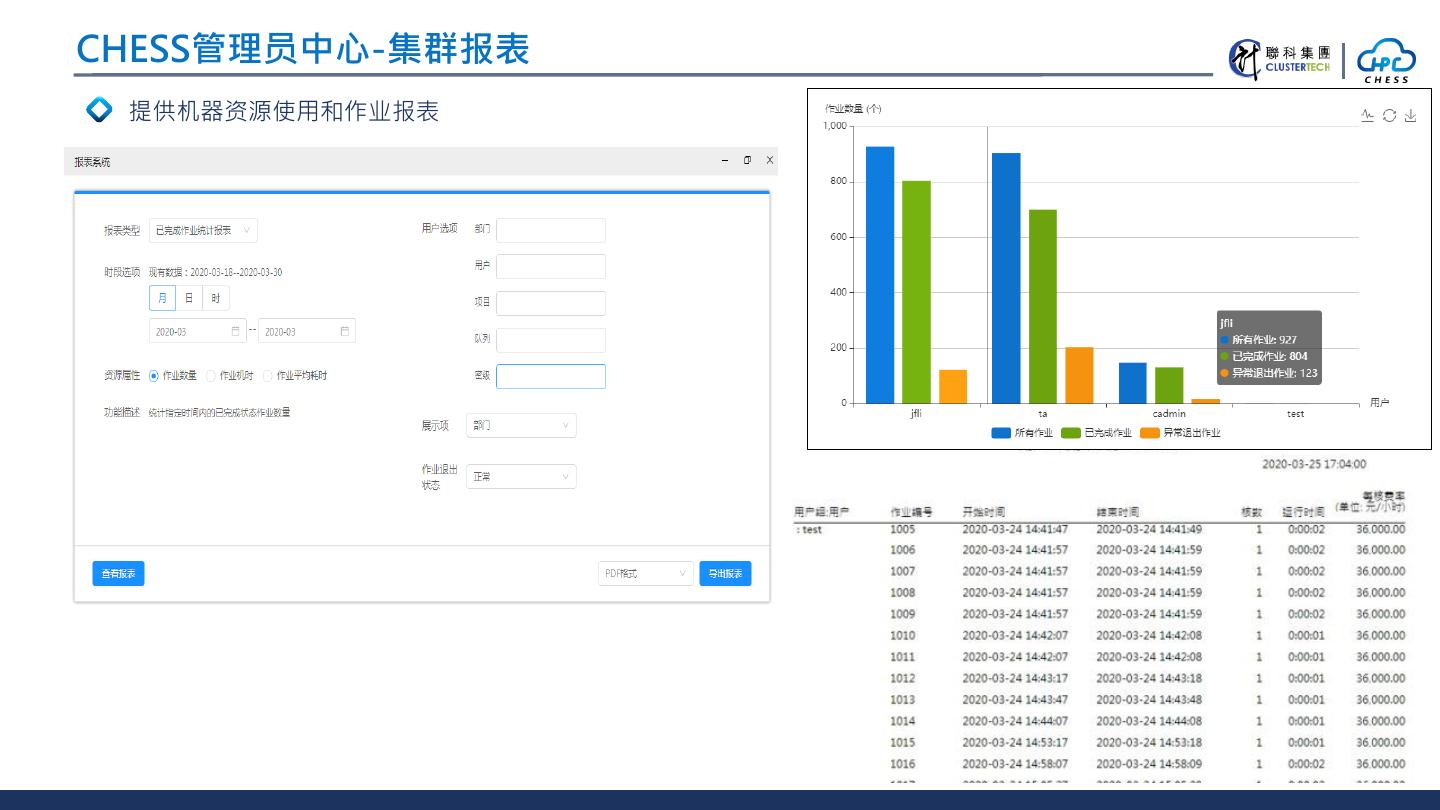Open the 报表类型 dropdown
1440x810 pixels.
point(203,230)
